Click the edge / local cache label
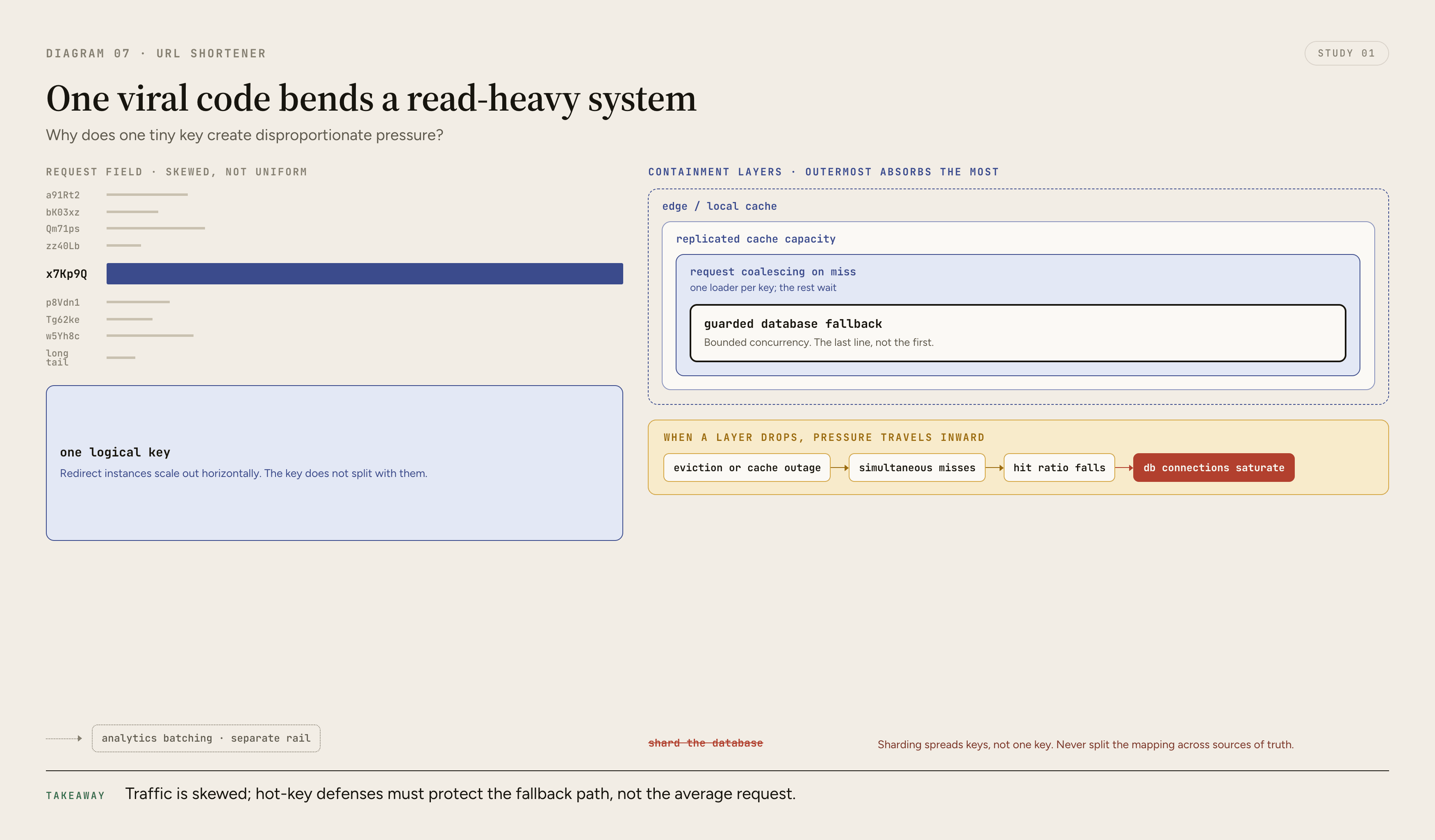The height and width of the screenshot is (840, 1435). click(x=719, y=206)
